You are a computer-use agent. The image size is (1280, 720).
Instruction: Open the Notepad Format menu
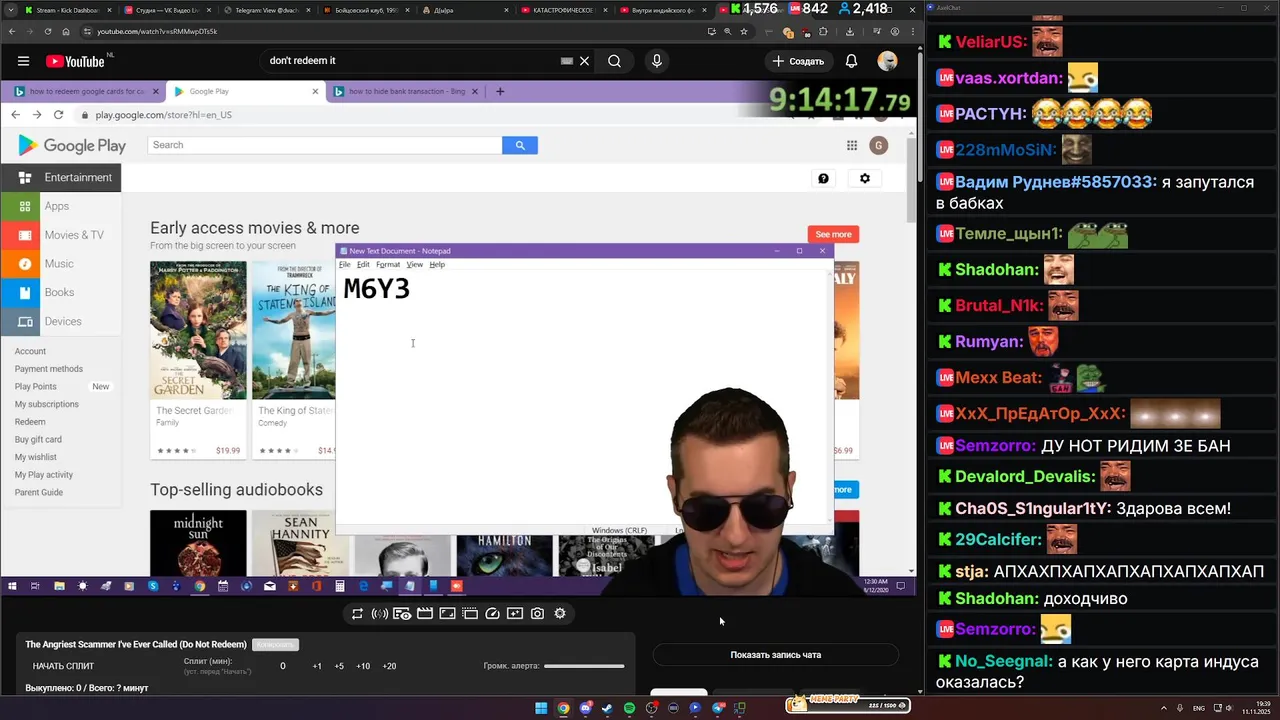(x=388, y=265)
